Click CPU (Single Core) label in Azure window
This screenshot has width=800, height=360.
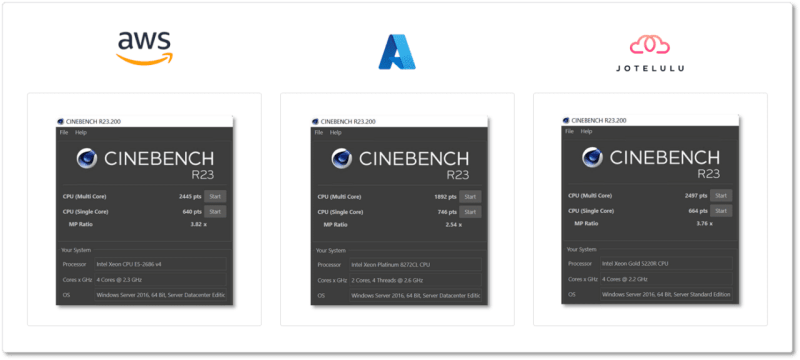[x=340, y=212]
